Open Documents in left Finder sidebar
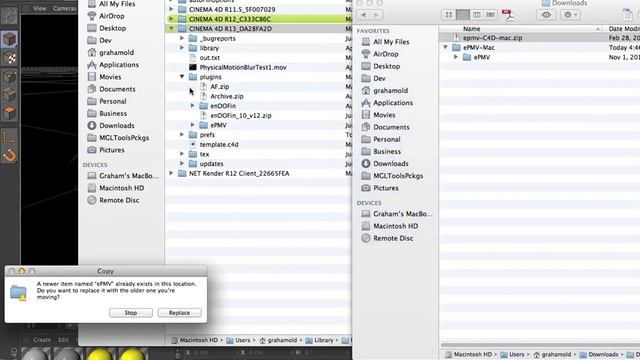Viewport: 640px width, 360px height. 117,89
